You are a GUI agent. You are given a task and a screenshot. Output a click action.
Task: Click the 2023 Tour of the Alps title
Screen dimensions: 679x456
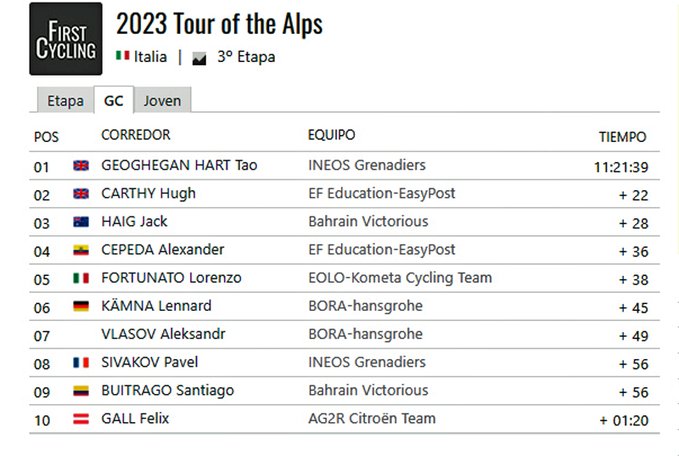pyautogui.click(x=220, y=23)
